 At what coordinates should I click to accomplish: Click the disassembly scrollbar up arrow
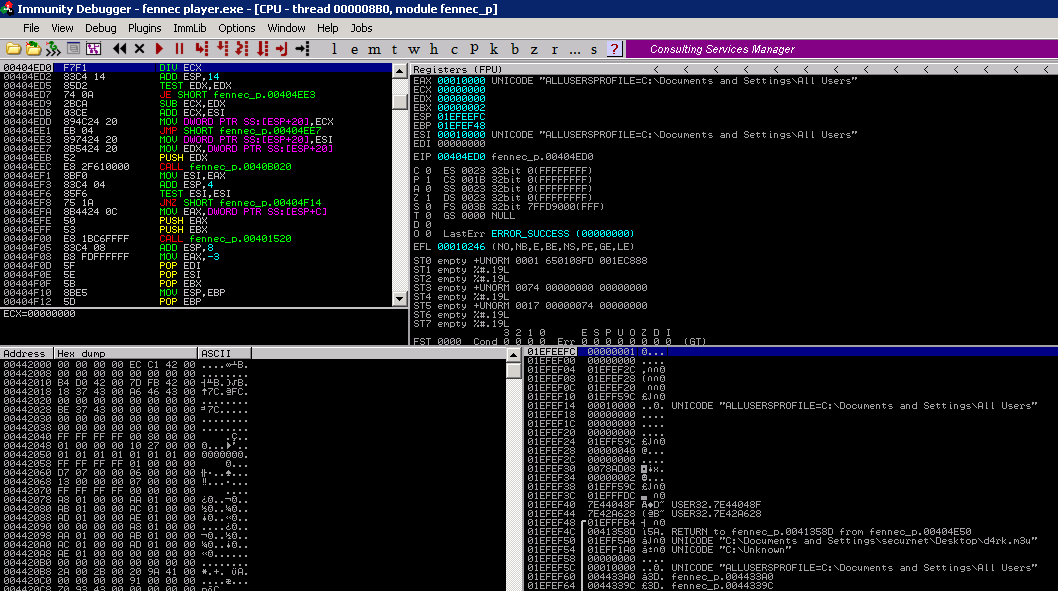click(x=399, y=71)
